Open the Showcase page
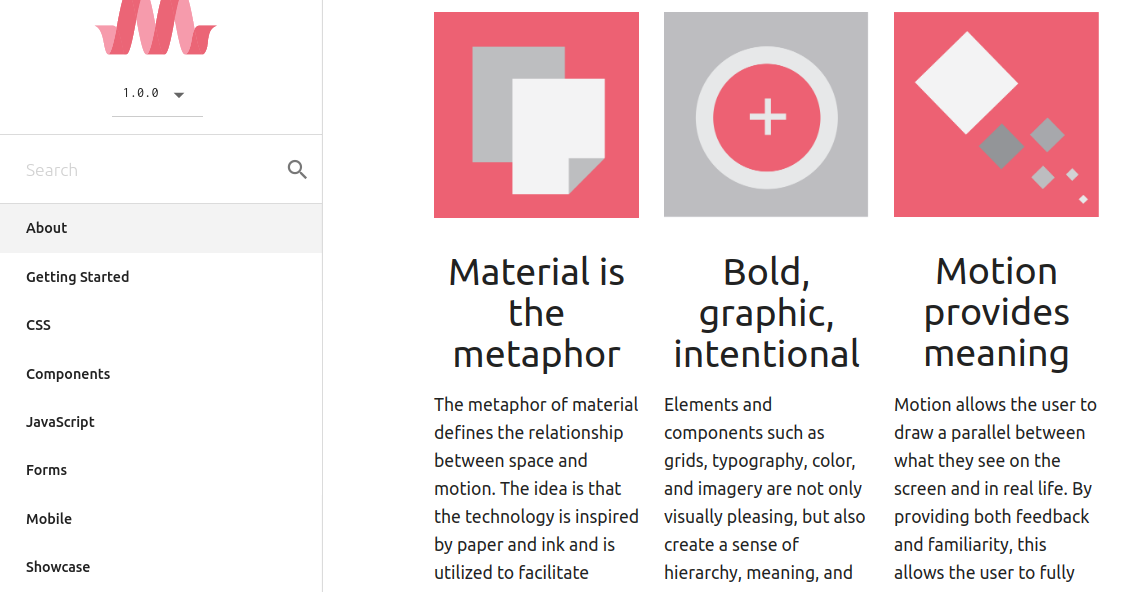The height and width of the screenshot is (592, 1128). [x=58, y=566]
